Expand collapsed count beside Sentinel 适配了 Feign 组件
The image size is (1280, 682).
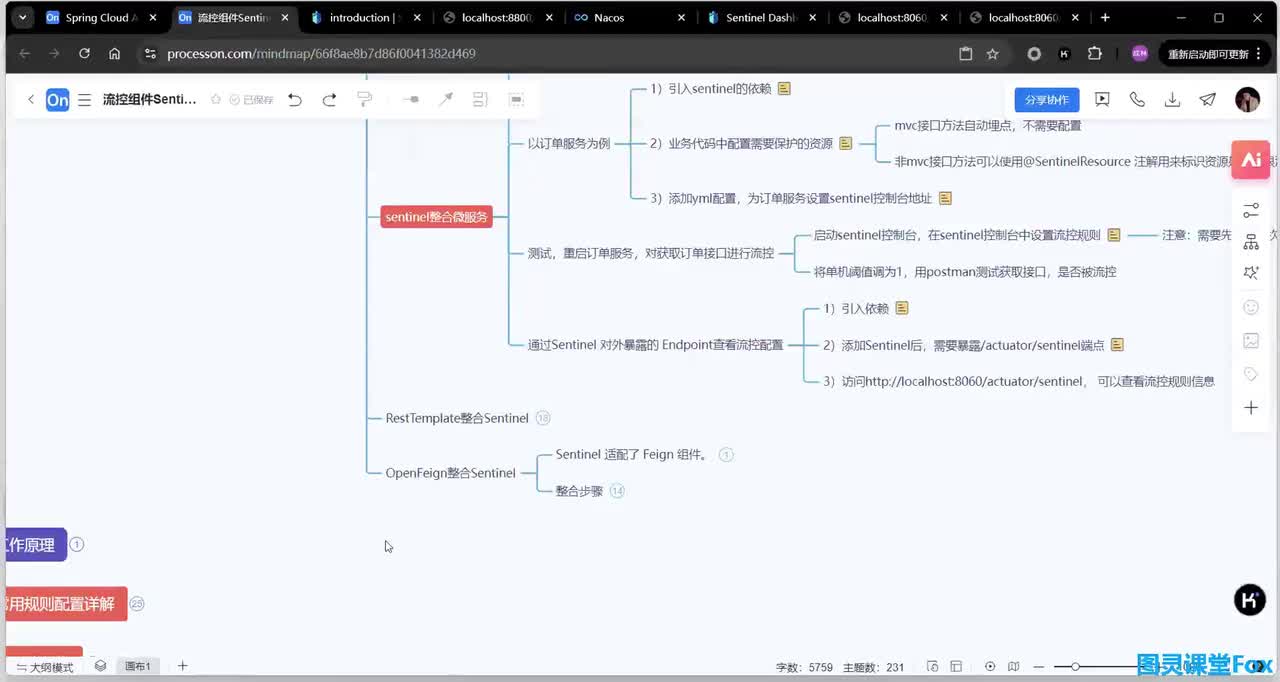(x=726, y=455)
